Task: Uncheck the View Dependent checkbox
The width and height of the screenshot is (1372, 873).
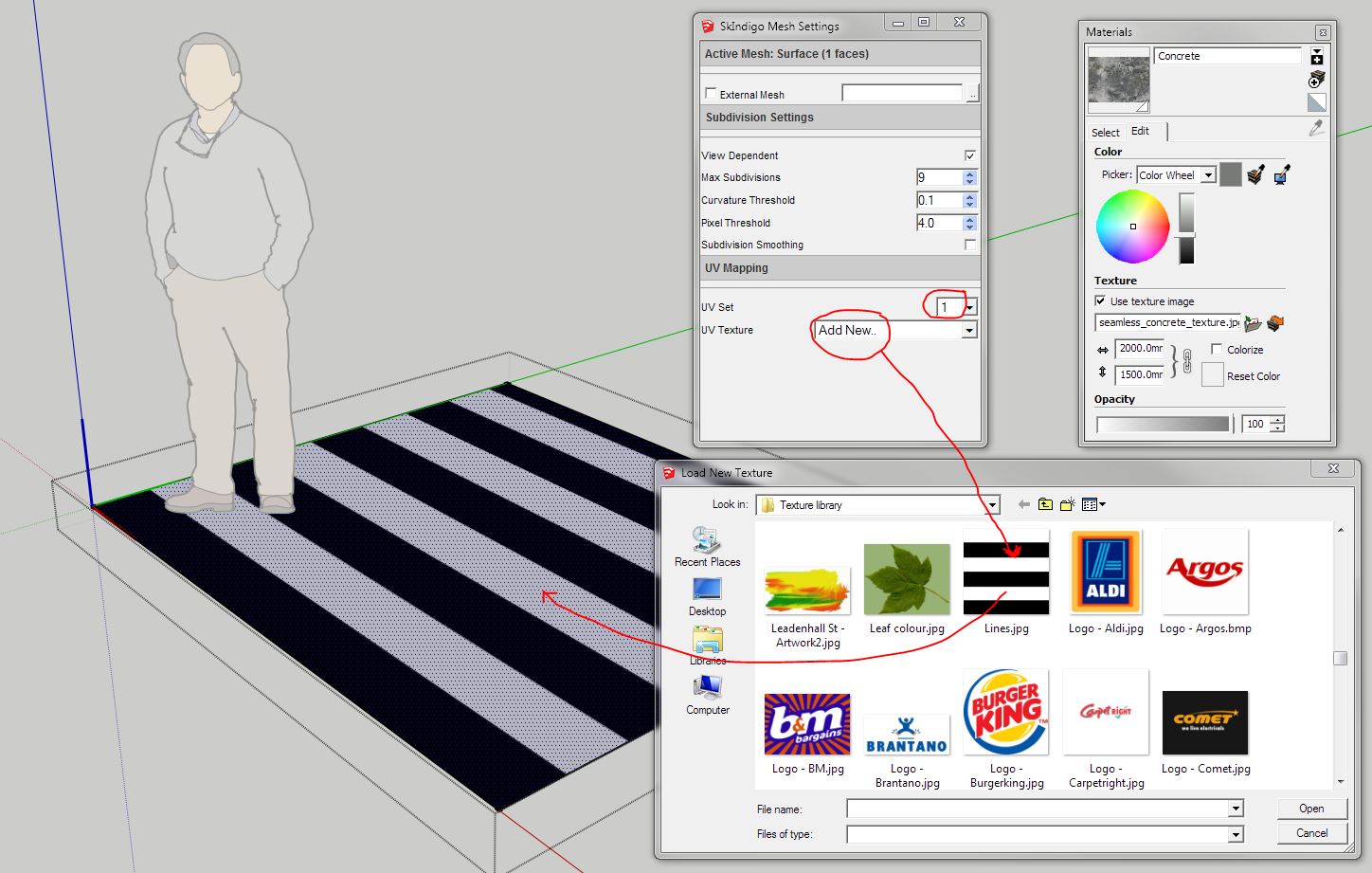Action: (x=969, y=155)
